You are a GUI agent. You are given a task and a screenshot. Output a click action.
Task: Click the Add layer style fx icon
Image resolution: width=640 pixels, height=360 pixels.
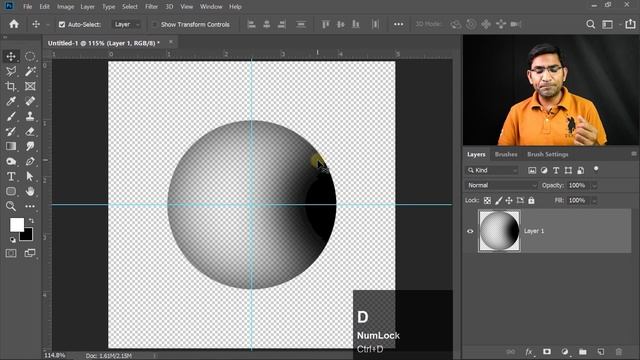[x=529, y=351]
